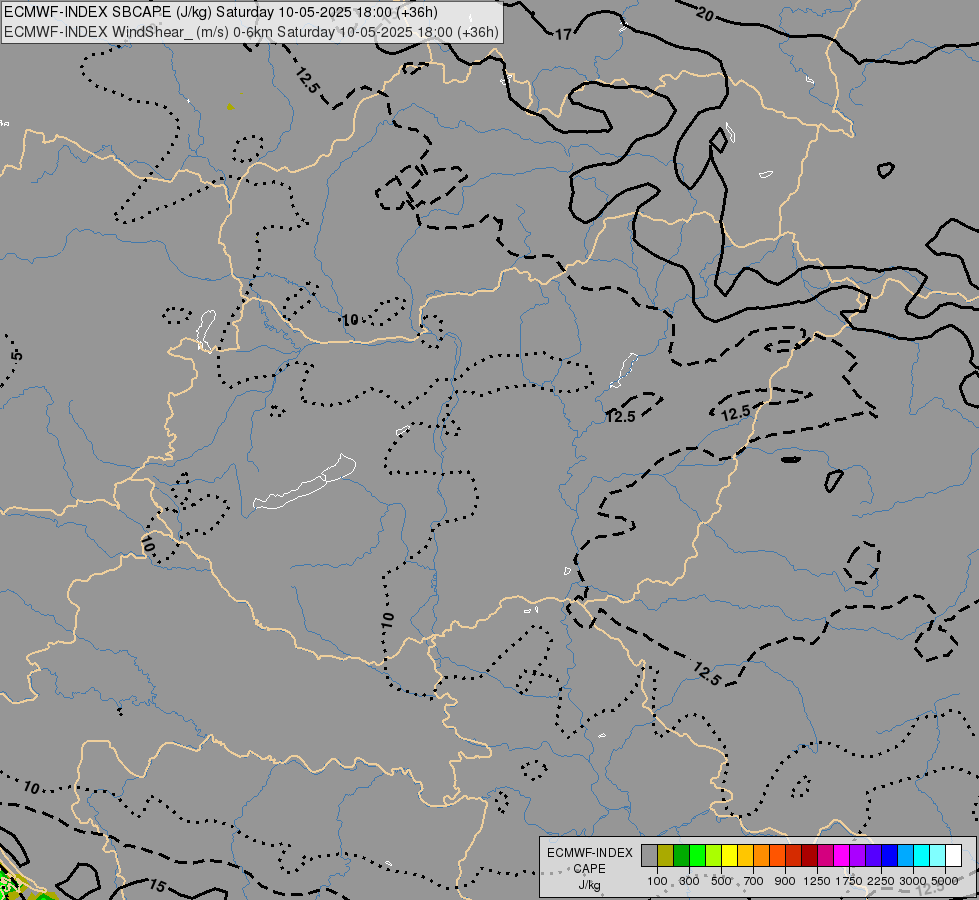Click the 15 contour label

[x=157, y=886]
